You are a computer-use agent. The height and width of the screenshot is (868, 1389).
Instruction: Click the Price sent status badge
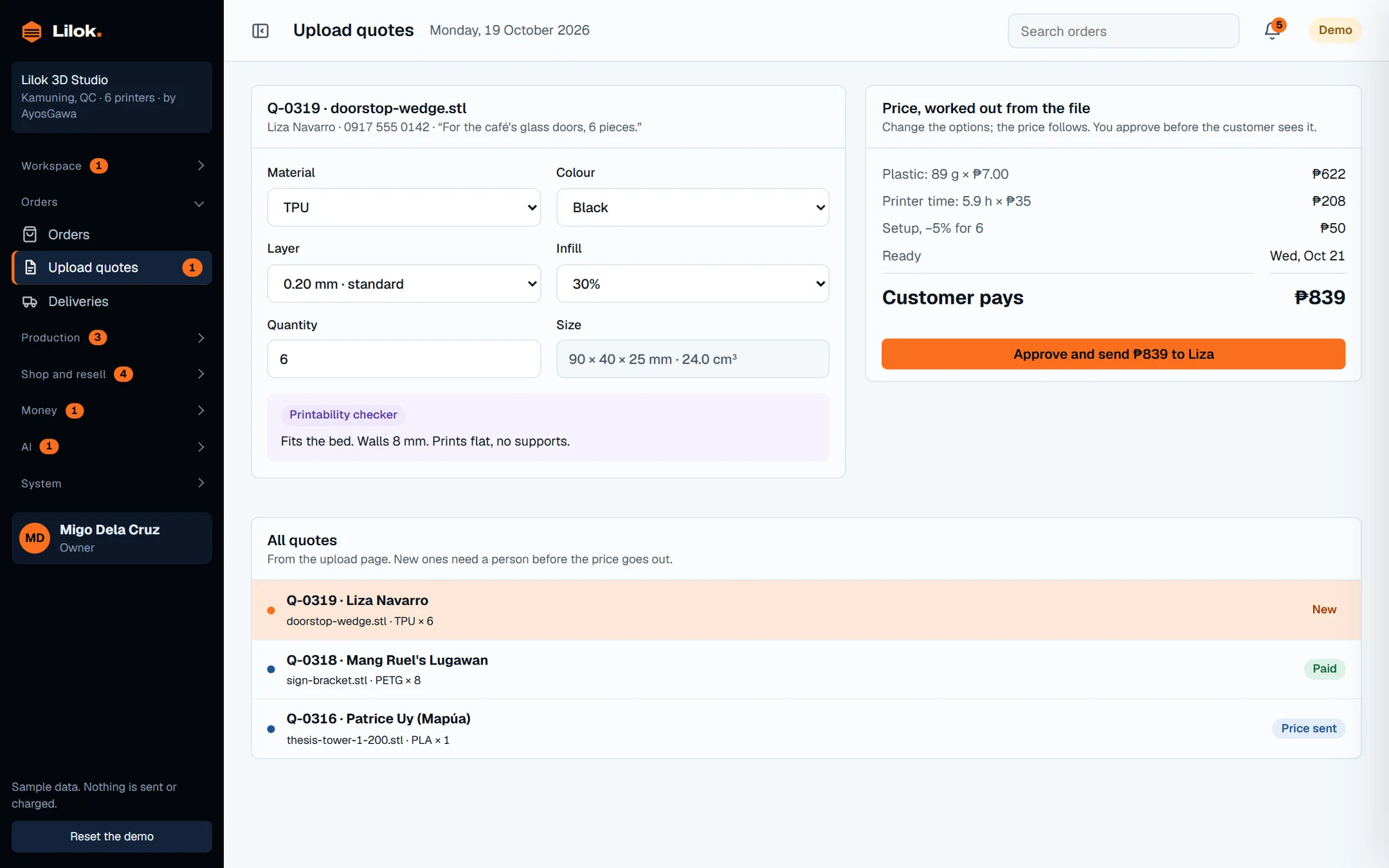click(1308, 728)
